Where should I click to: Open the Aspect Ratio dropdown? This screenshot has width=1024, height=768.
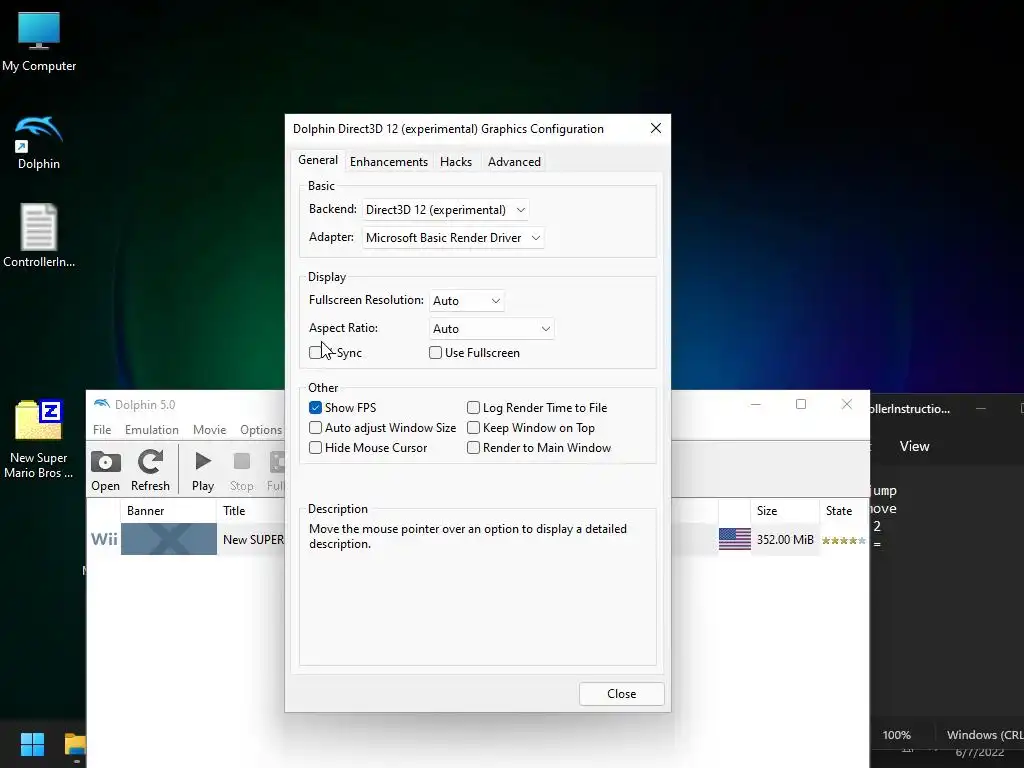click(x=492, y=328)
